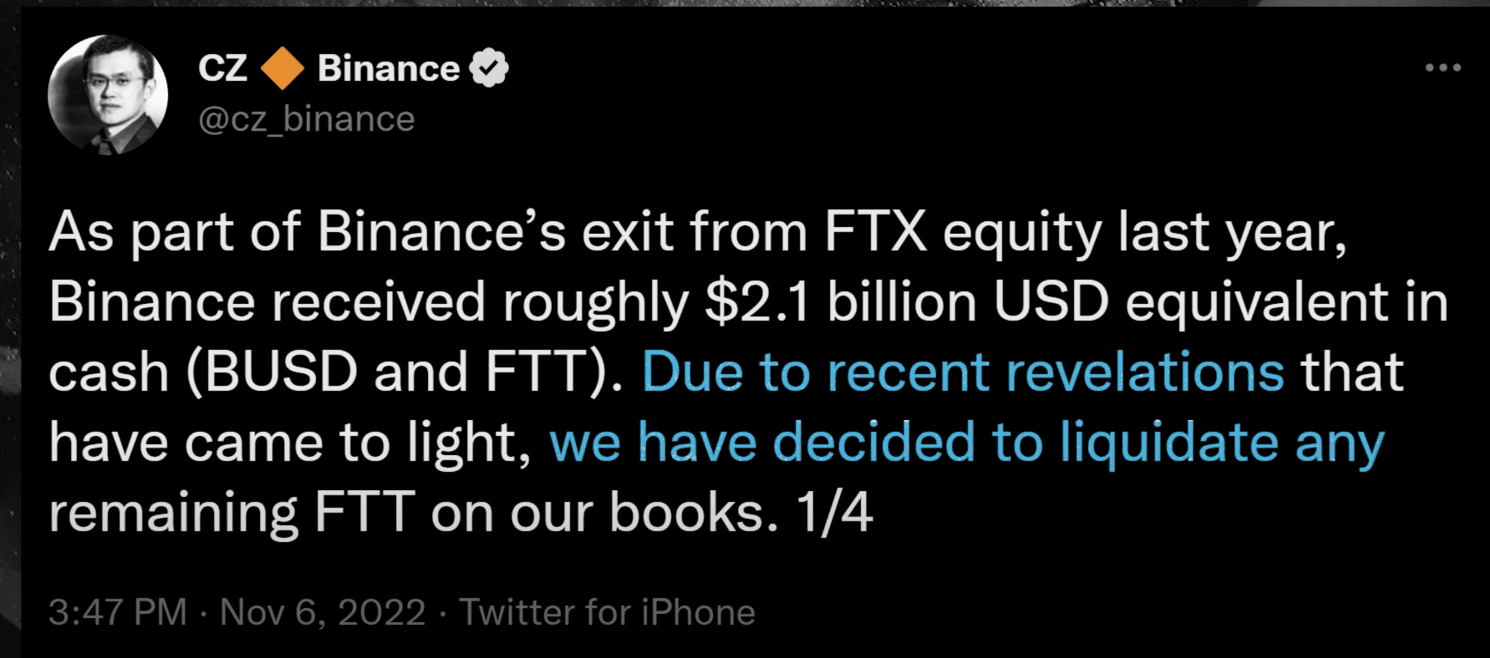
Task: Click the orange diamond emoji in name
Action: pos(282,69)
